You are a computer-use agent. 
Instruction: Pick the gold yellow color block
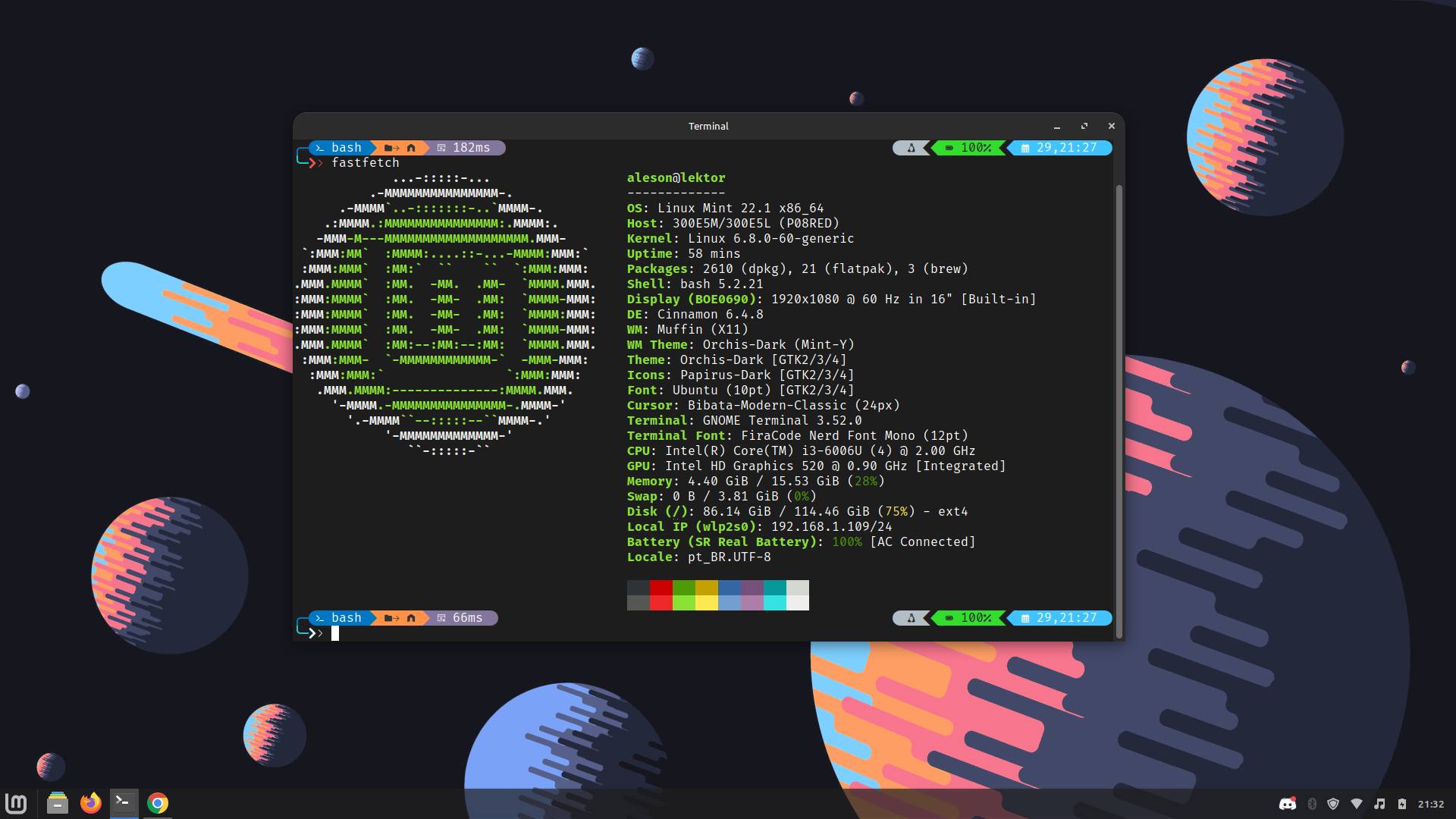point(707,588)
